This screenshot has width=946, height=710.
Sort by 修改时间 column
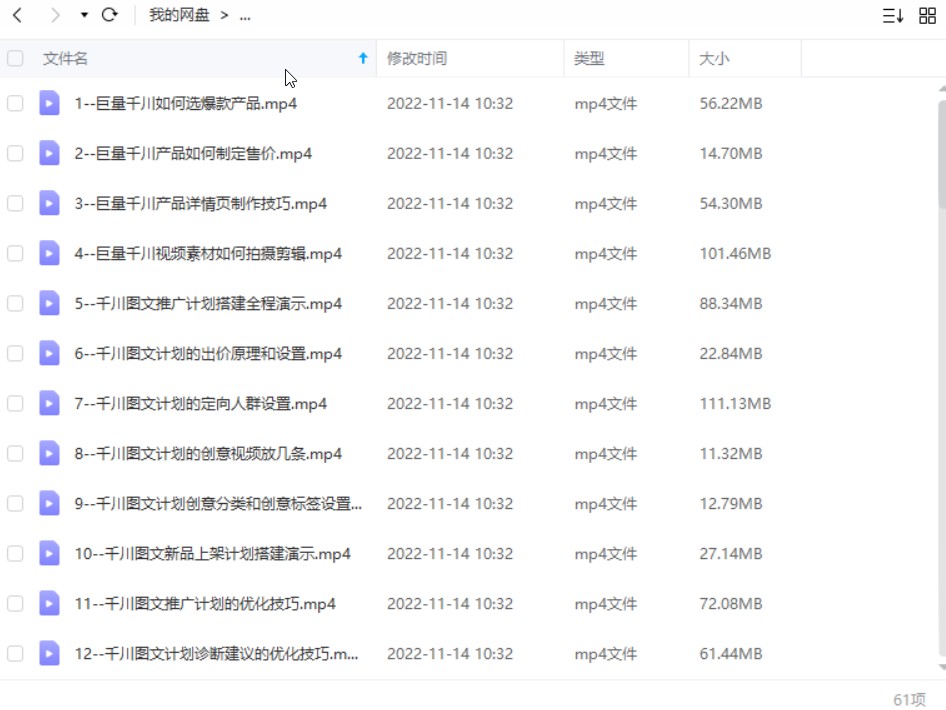[416, 59]
